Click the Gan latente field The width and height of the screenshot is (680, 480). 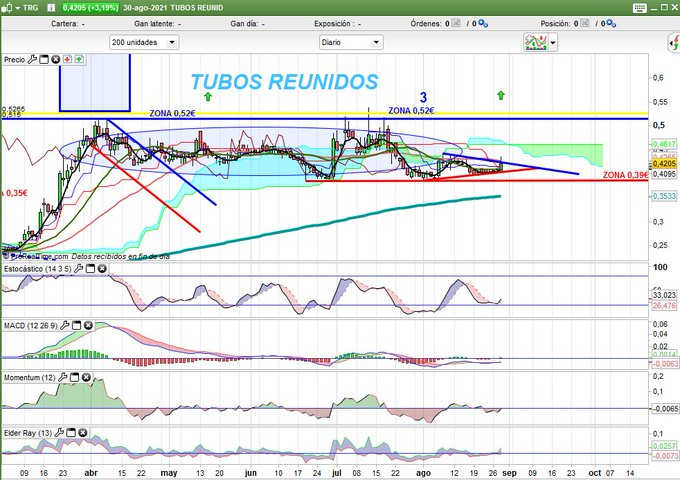tap(158, 24)
